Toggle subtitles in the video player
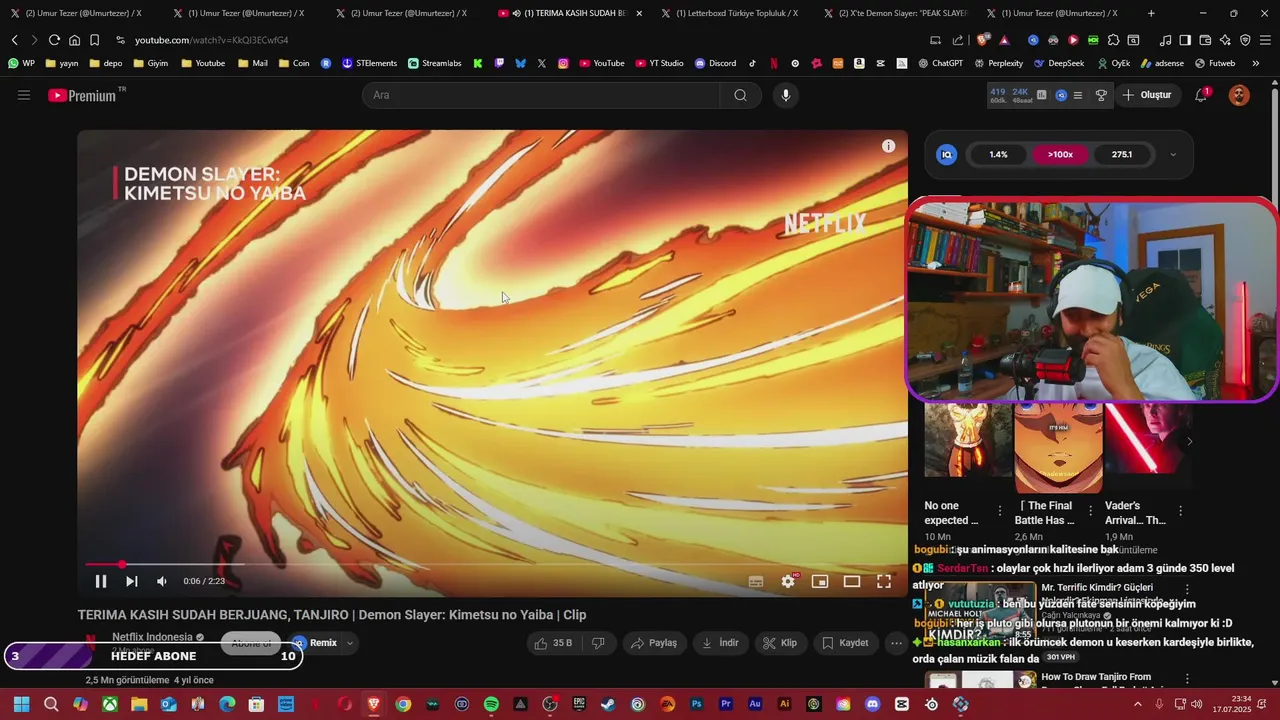 coord(756,581)
